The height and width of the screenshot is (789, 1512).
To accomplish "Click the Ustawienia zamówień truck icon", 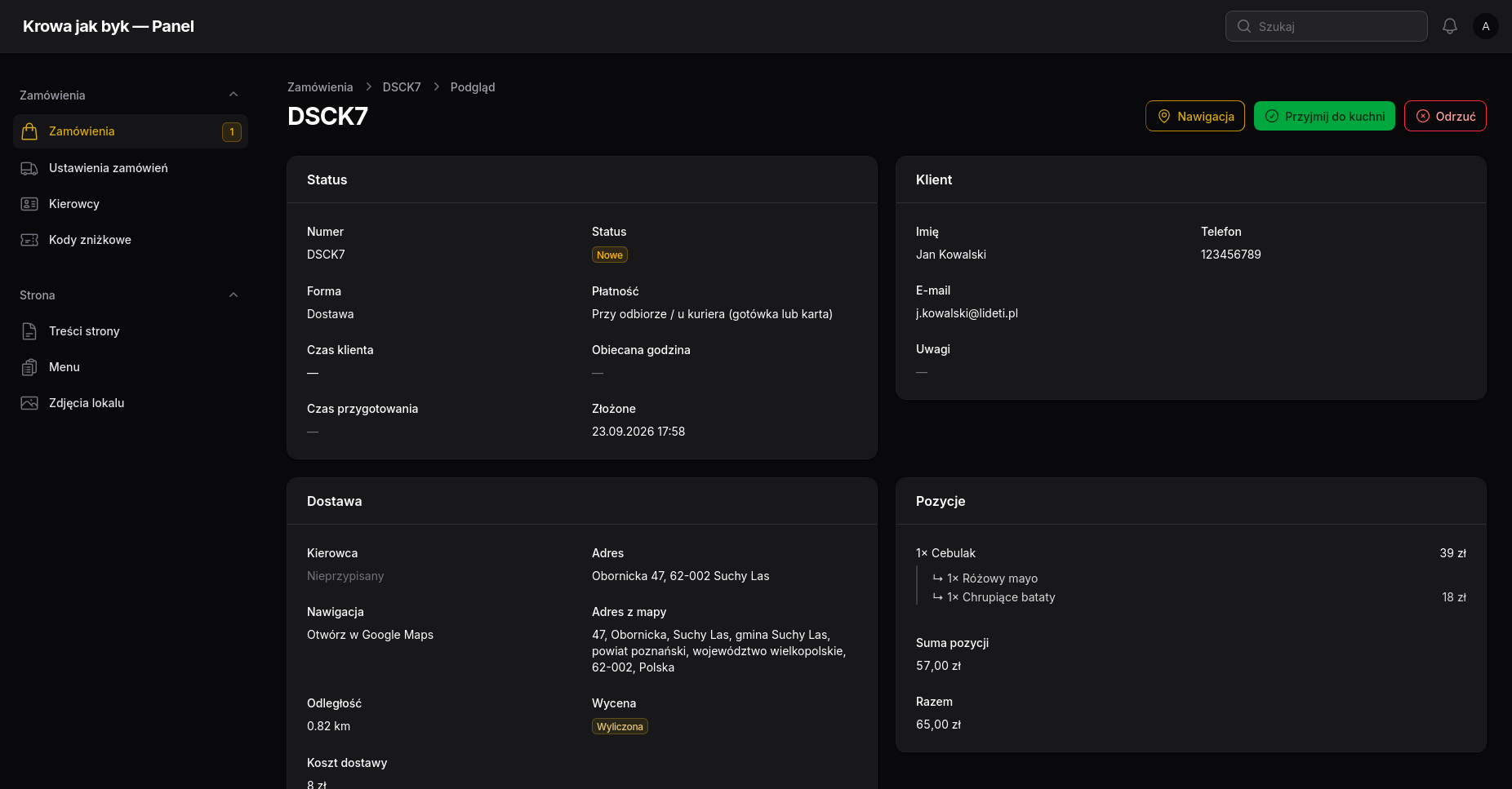I will [x=29, y=168].
